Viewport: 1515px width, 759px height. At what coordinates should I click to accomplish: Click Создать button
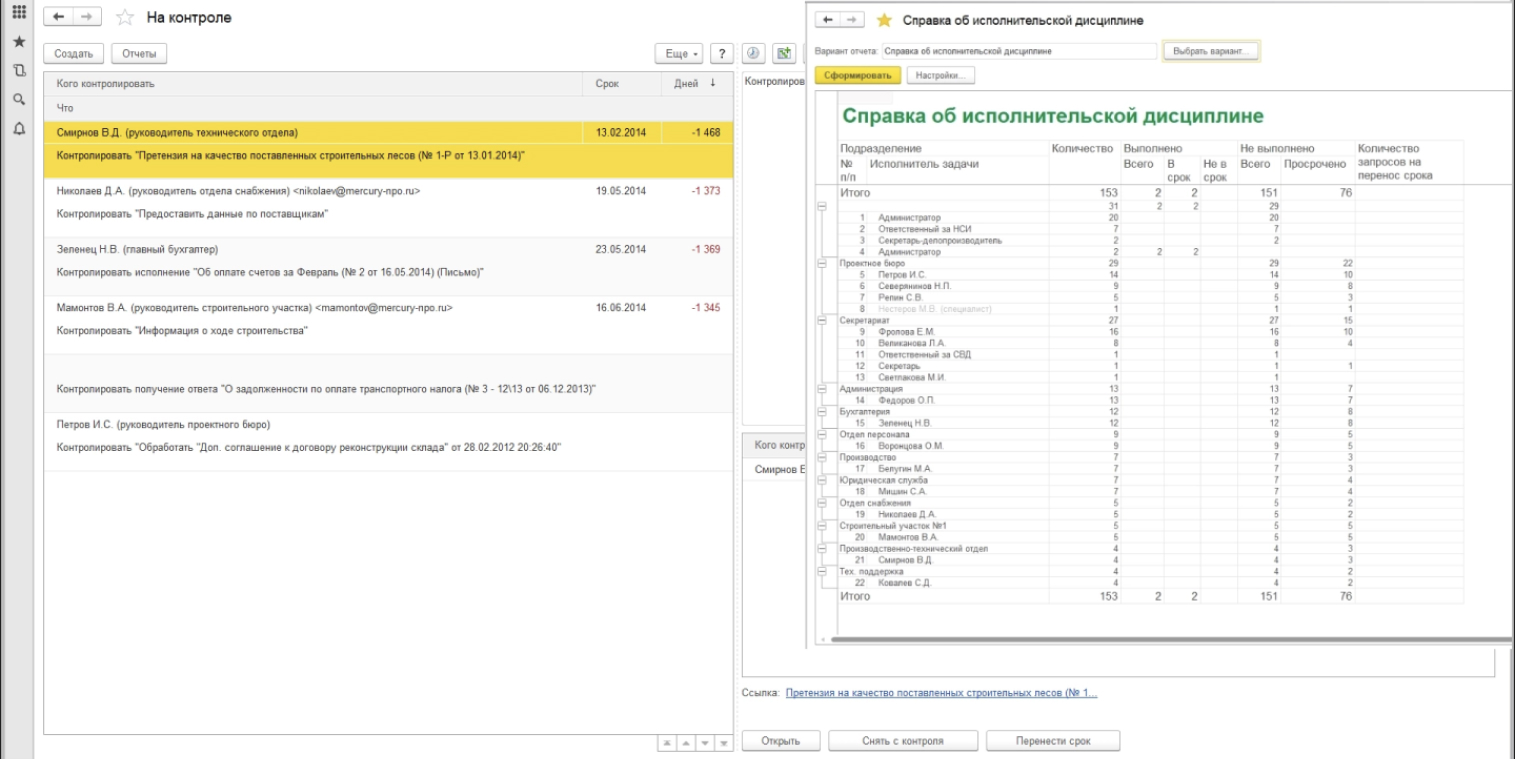click(x=74, y=54)
